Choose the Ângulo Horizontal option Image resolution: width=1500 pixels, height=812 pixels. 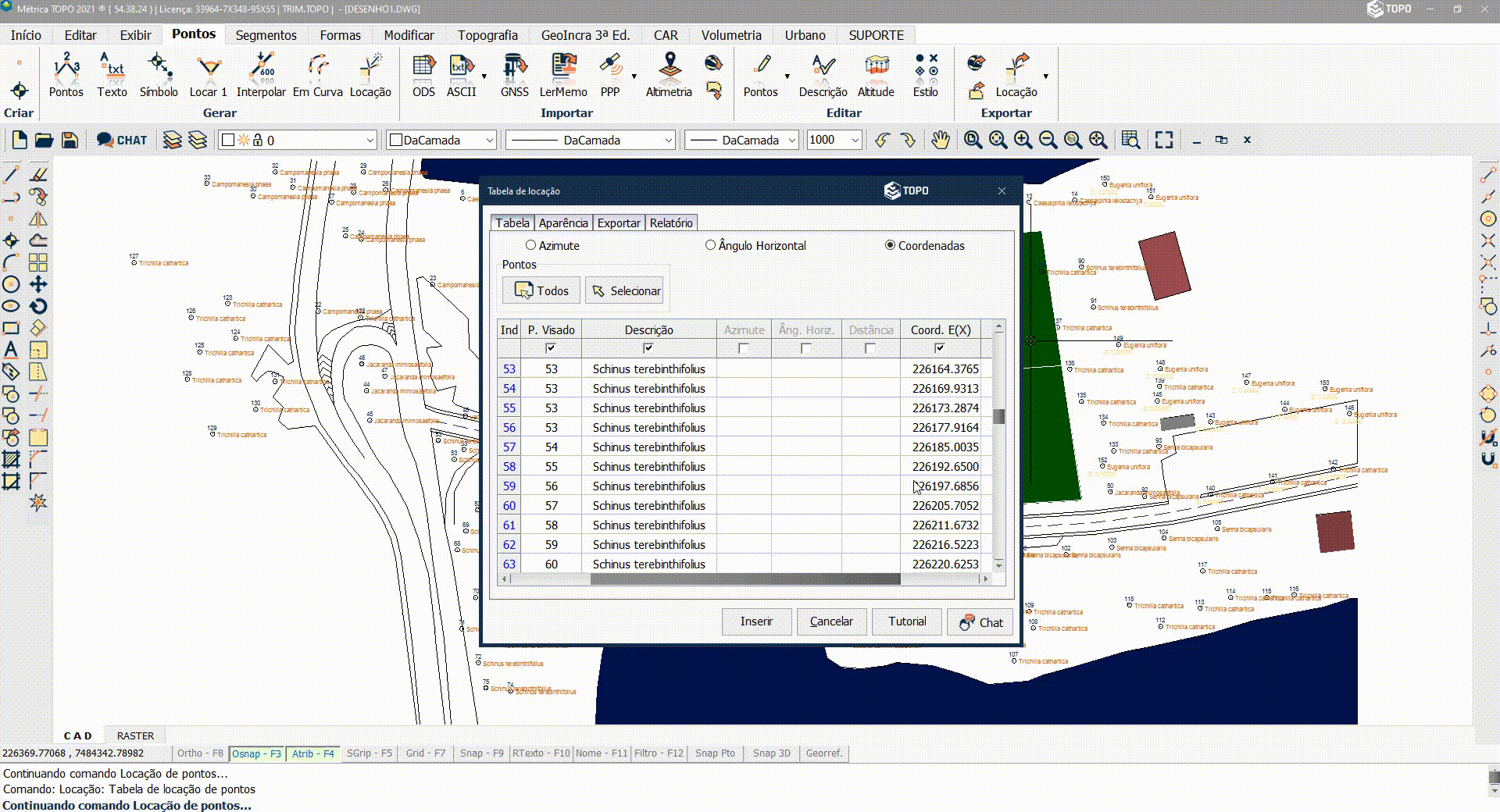tap(710, 245)
